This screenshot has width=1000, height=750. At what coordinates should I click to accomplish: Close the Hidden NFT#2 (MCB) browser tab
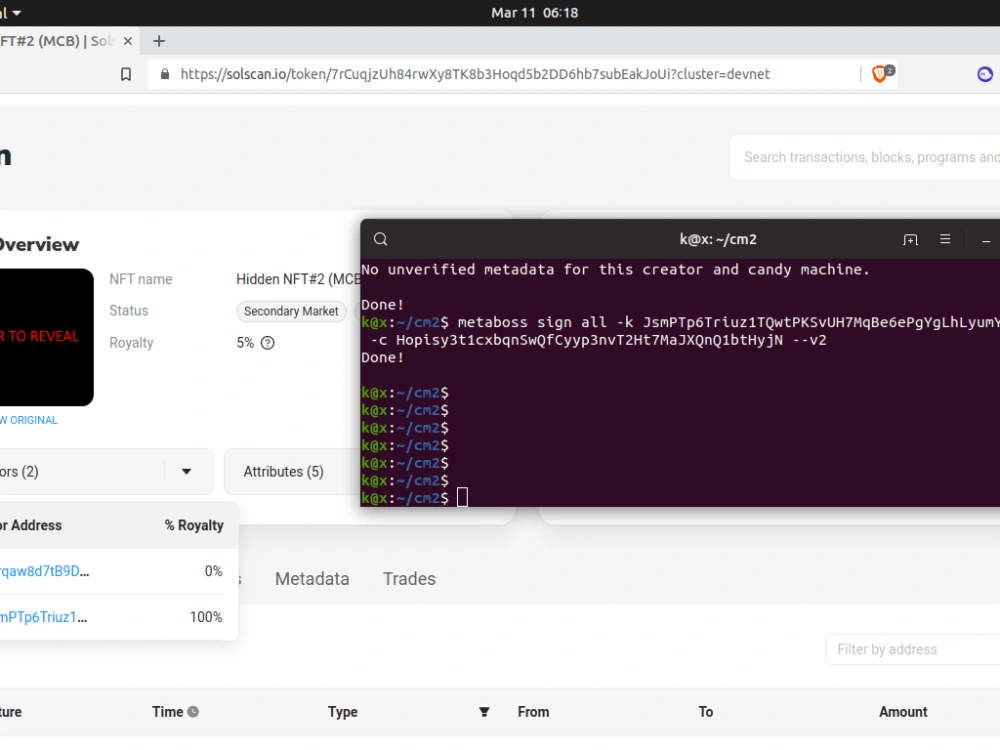coord(128,41)
